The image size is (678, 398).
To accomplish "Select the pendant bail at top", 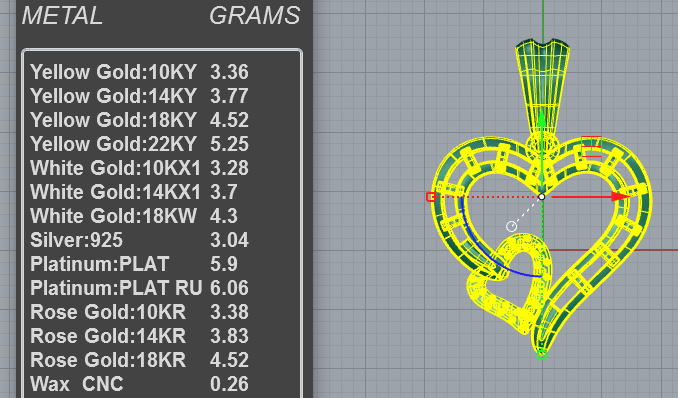I will tap(542, 87).
